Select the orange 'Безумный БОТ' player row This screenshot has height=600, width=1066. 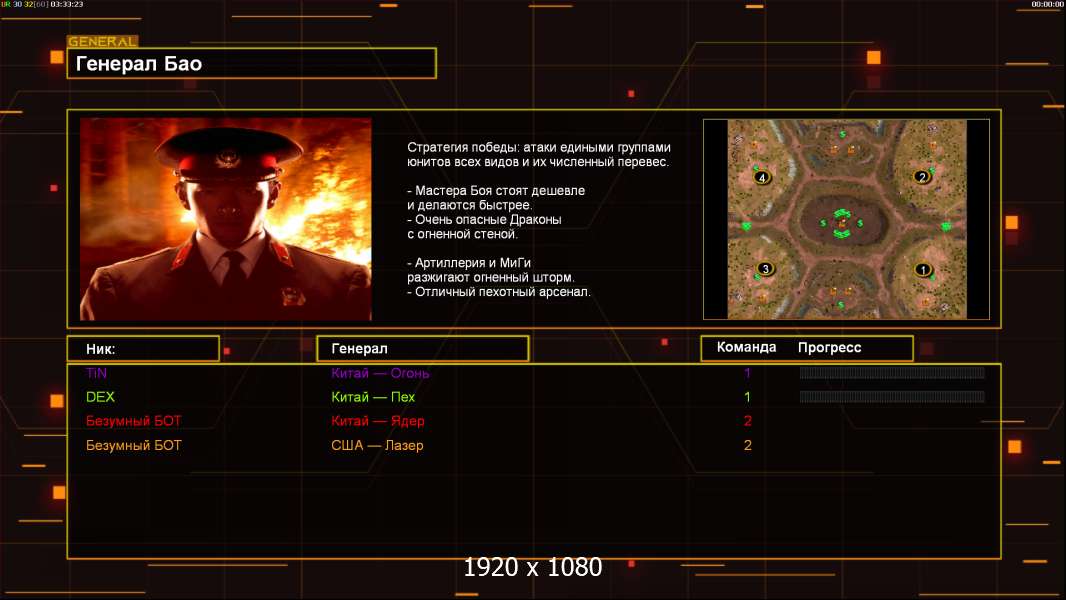click(133, 446)
